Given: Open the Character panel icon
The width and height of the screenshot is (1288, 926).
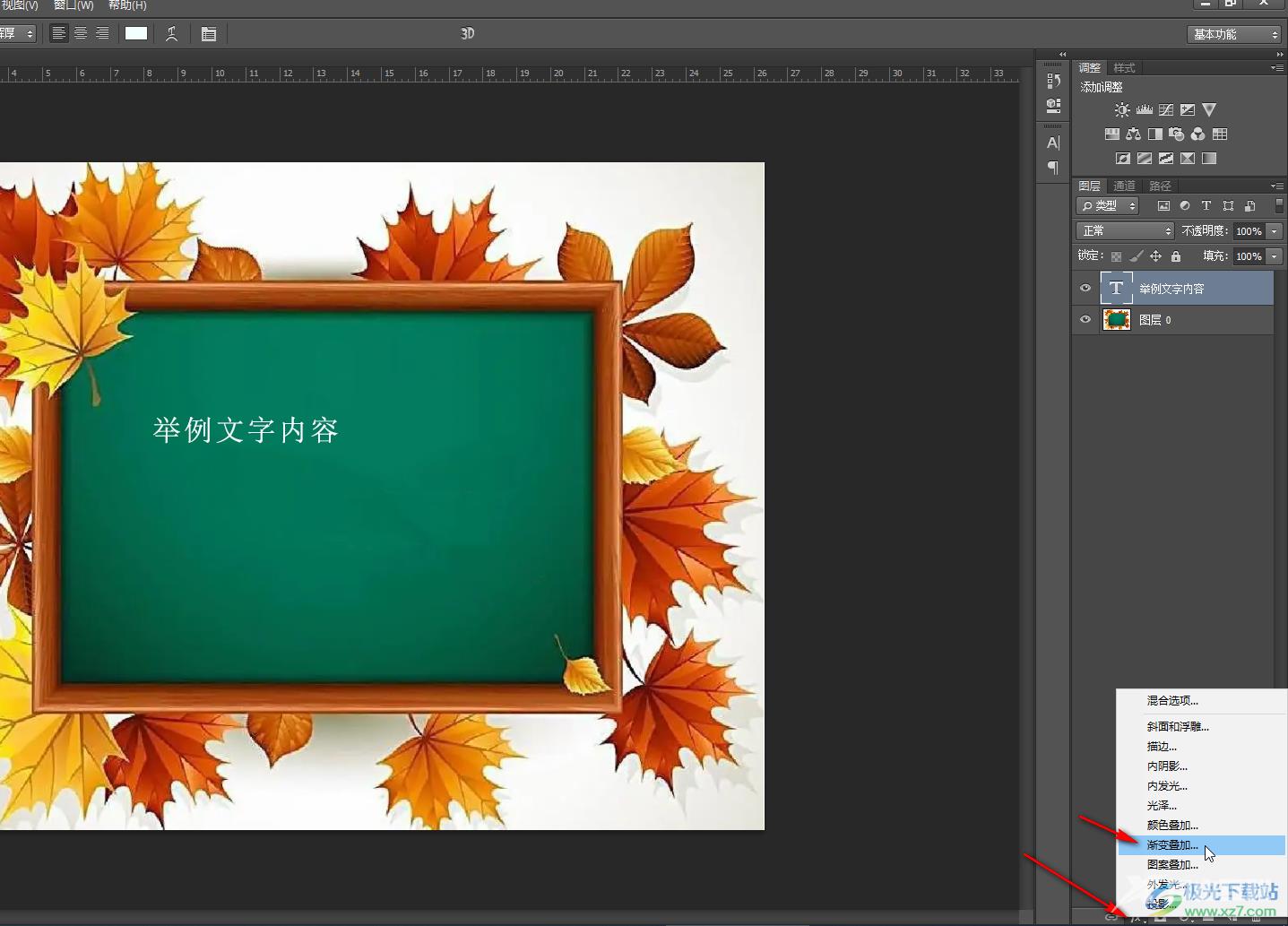Looking at the screenshot, I should tap(1053, 143).
